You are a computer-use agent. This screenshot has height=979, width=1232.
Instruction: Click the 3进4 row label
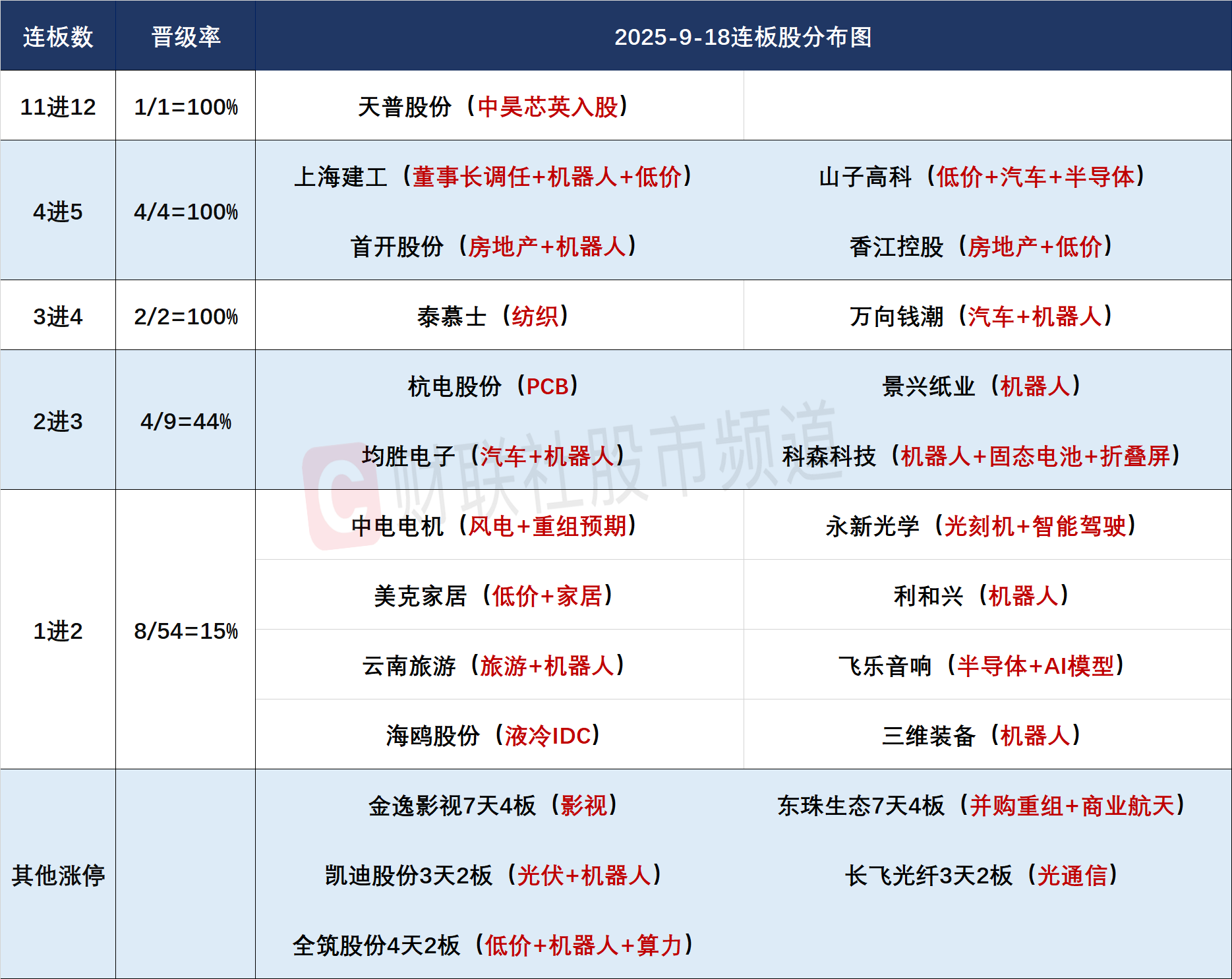(x=58, y=316)
